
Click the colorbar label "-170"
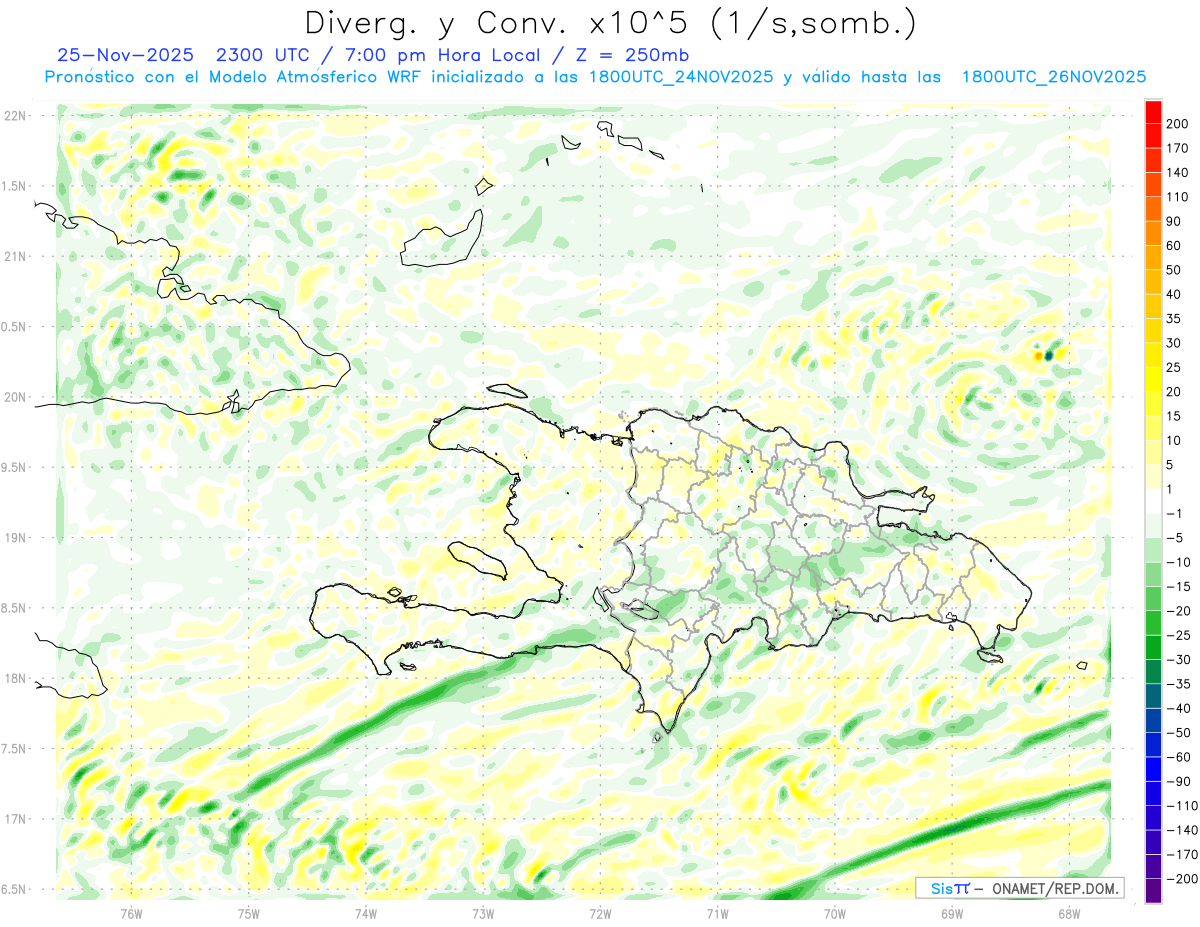coord(1181,854)
